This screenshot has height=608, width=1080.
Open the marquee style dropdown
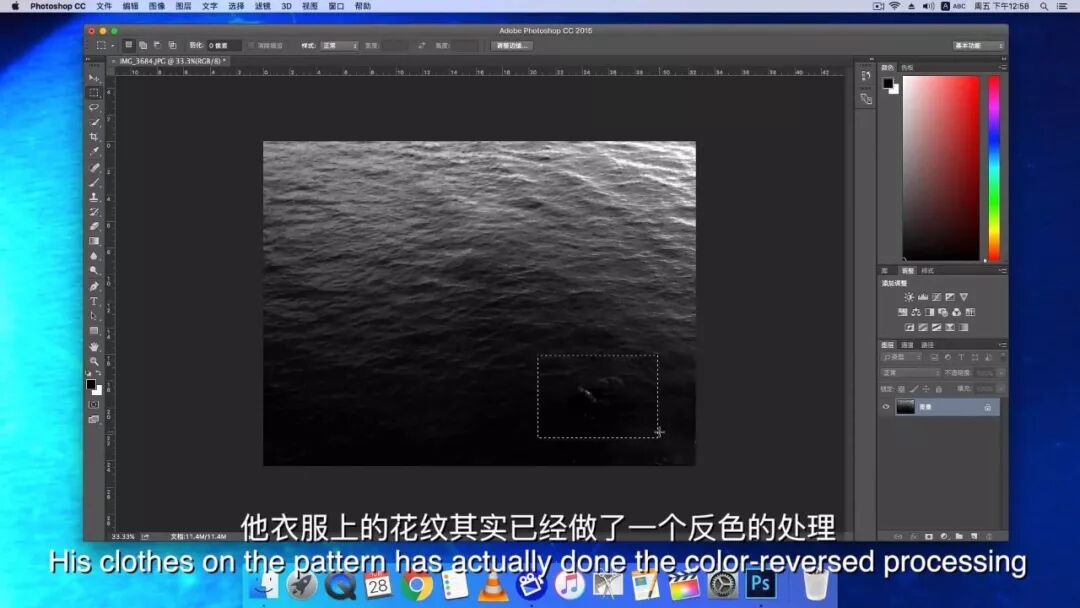(x=339, y=45)
